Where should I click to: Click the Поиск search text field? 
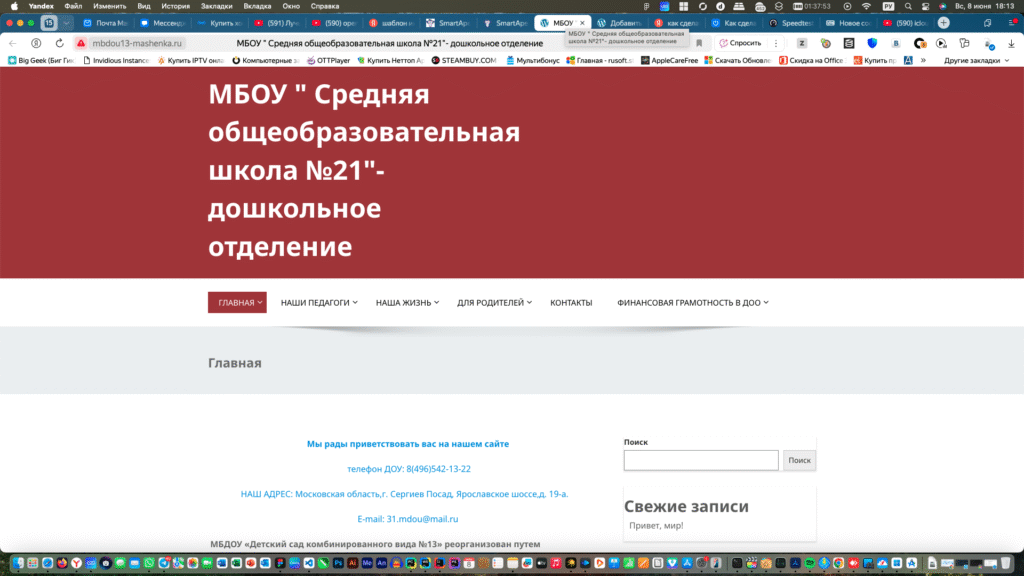tap(700, 460)
